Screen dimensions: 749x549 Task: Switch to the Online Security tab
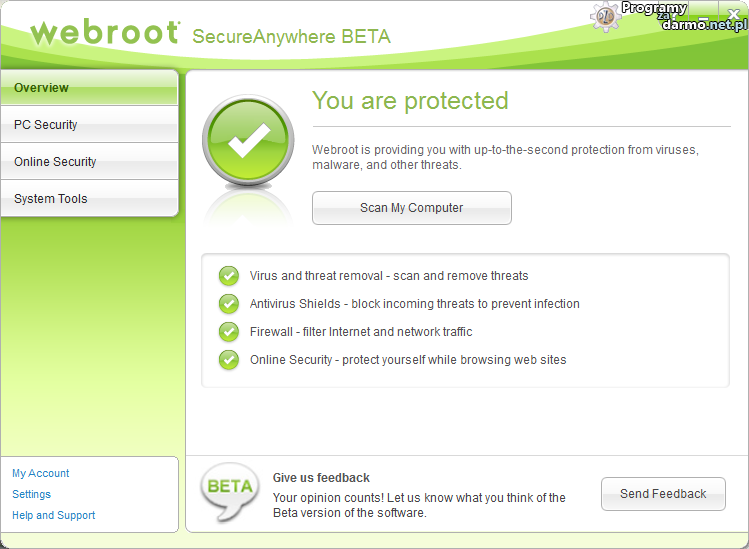click(x=90, y=162)
